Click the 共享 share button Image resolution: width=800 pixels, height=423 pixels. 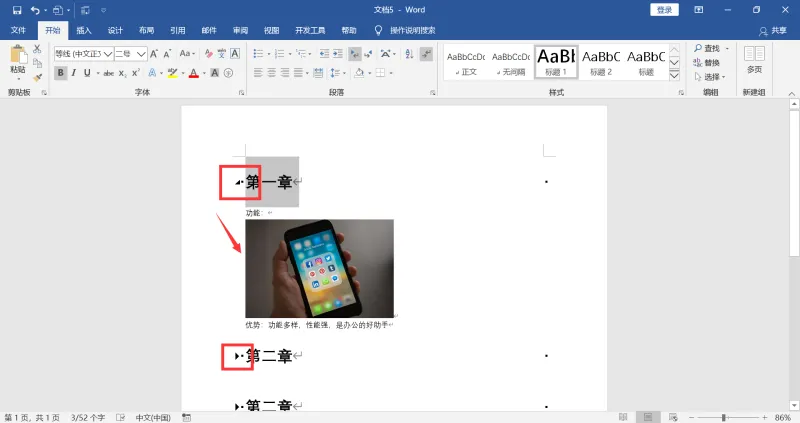pyautogui.click(x=773, y=31)
